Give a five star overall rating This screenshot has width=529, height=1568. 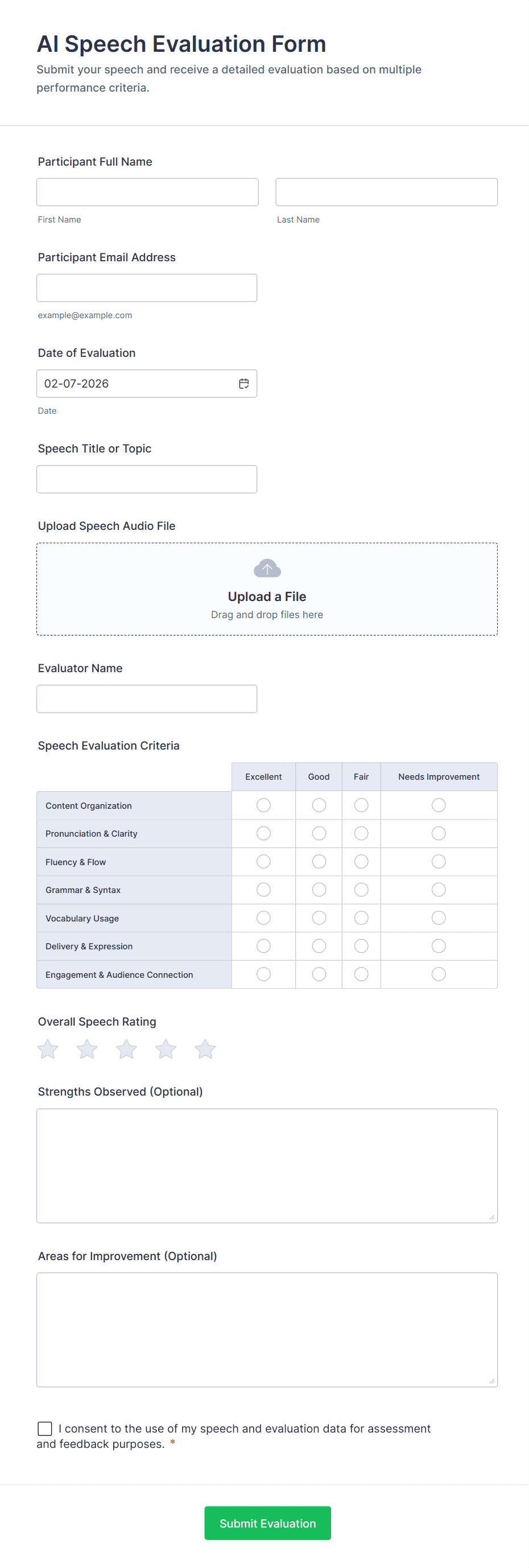pos(205,1049)
